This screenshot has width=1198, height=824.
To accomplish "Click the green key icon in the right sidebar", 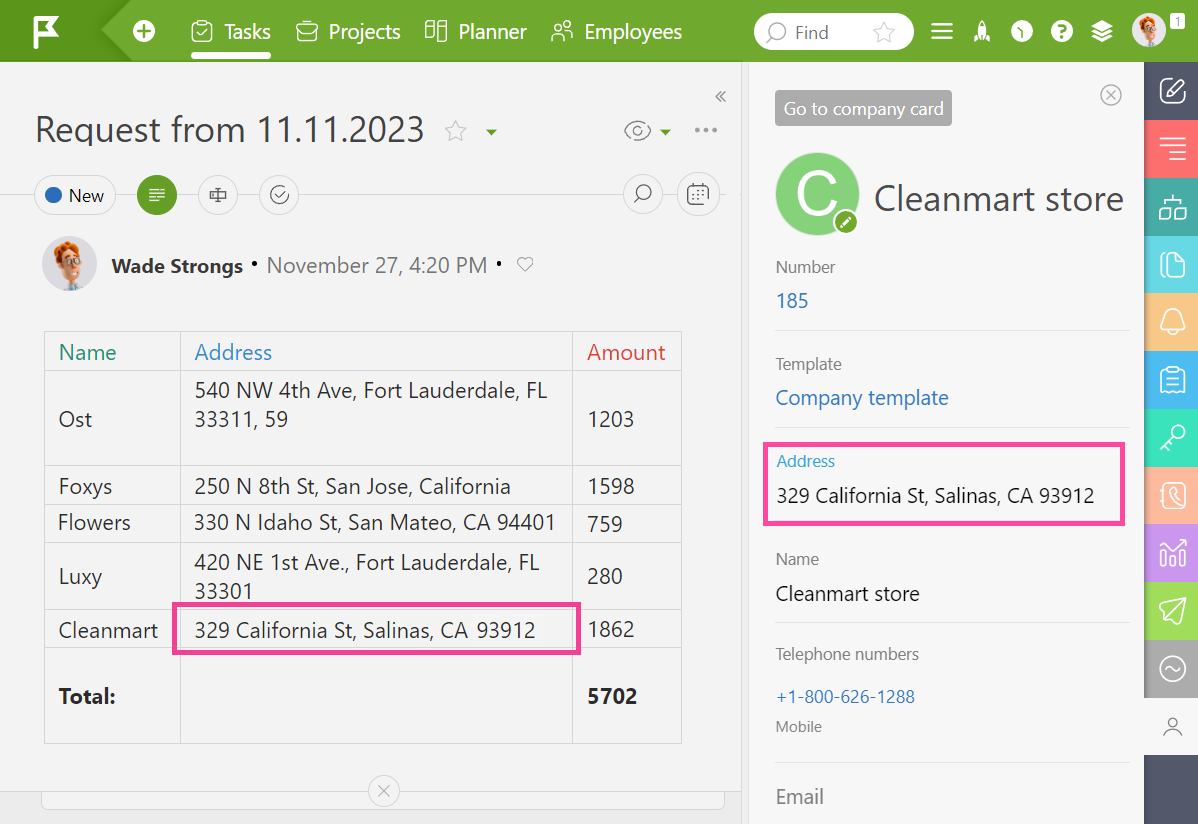I will click(1172, 438).
